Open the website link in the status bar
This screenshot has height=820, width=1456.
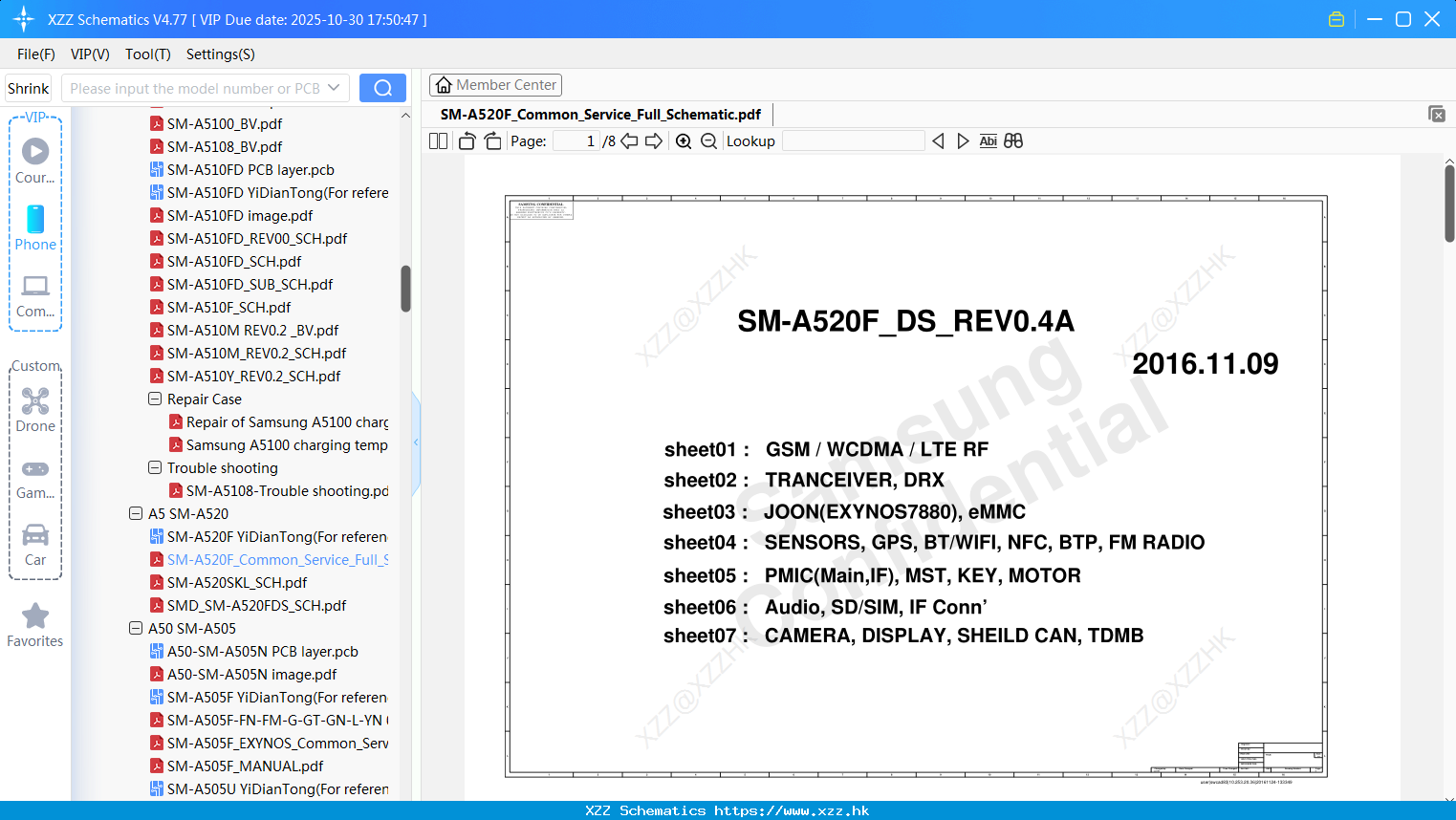[792, 810]
